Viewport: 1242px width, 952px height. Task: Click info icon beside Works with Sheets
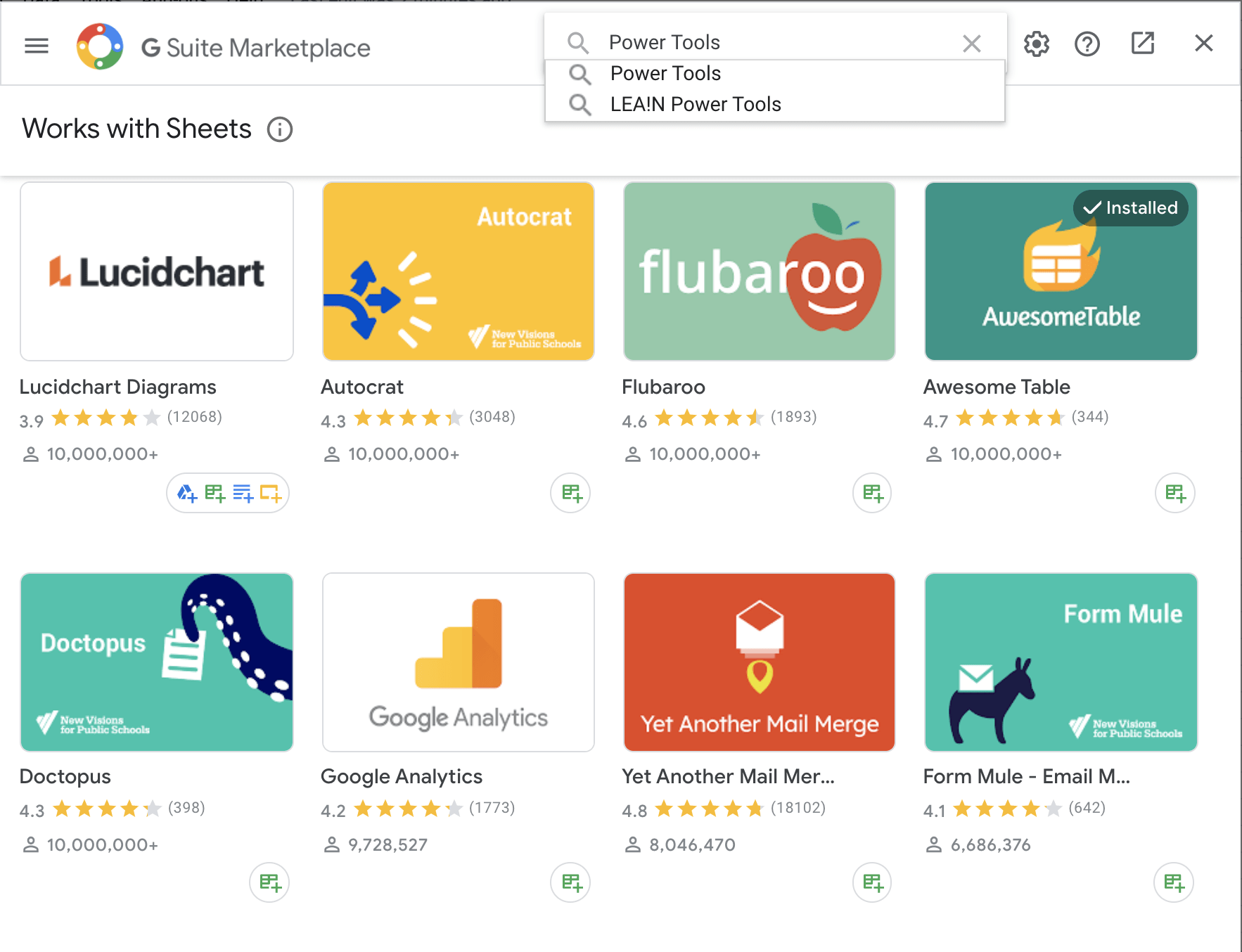pos(280,129)
